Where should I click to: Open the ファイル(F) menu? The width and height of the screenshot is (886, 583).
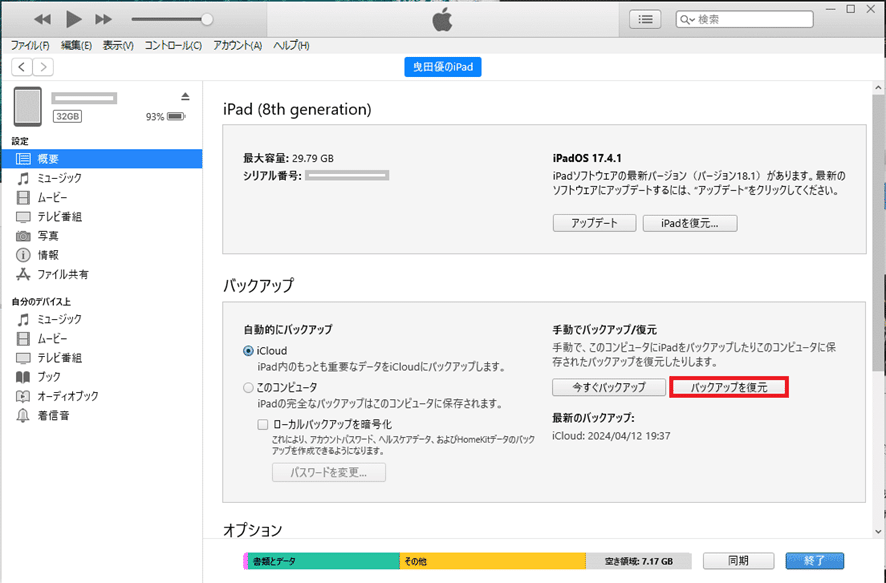click(30, 46)
